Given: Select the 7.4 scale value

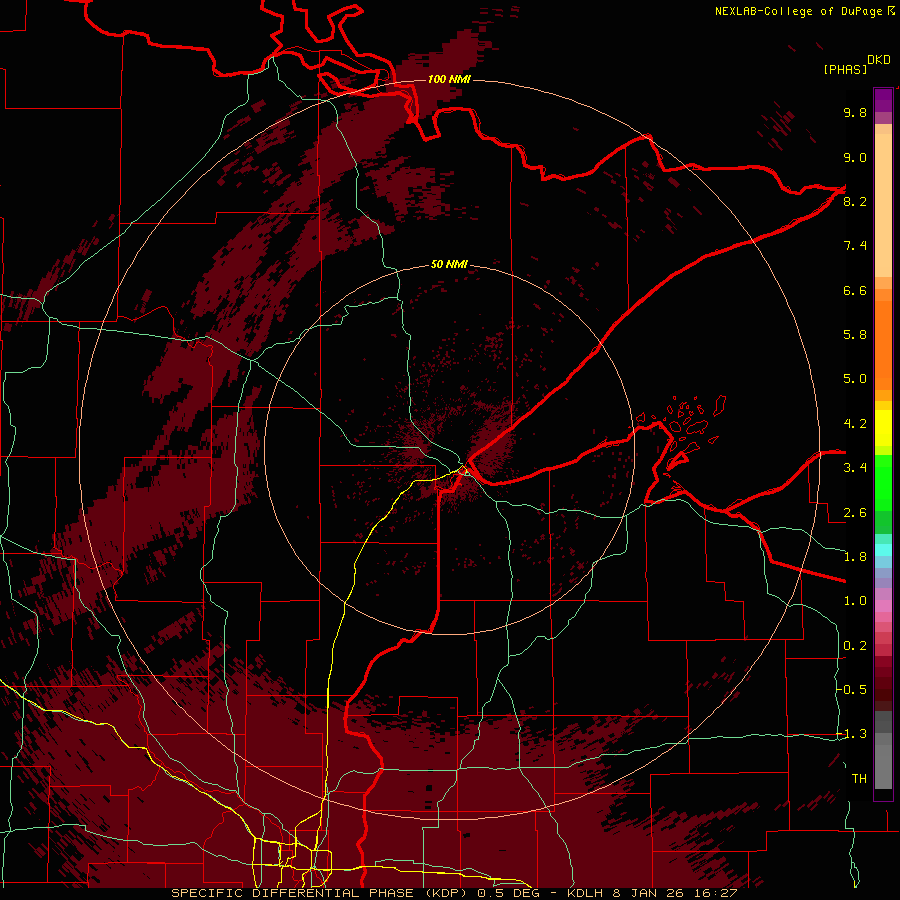Looking at the screenshot, I should coord(855,246).
